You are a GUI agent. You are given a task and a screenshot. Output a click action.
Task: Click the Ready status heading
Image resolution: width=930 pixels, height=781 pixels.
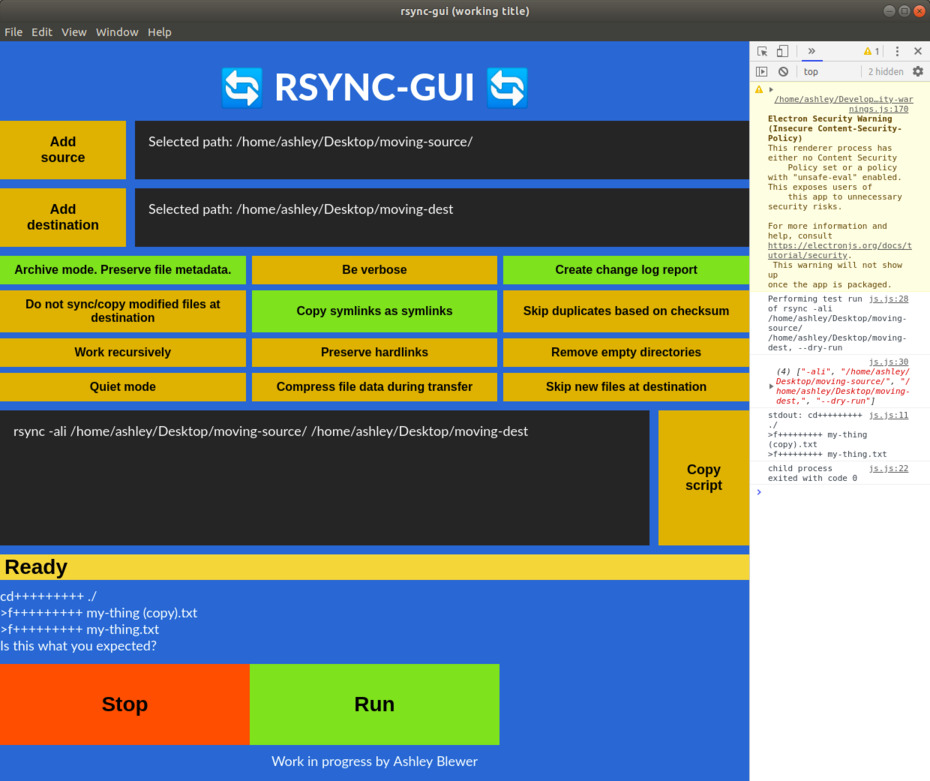coord(36,567)
